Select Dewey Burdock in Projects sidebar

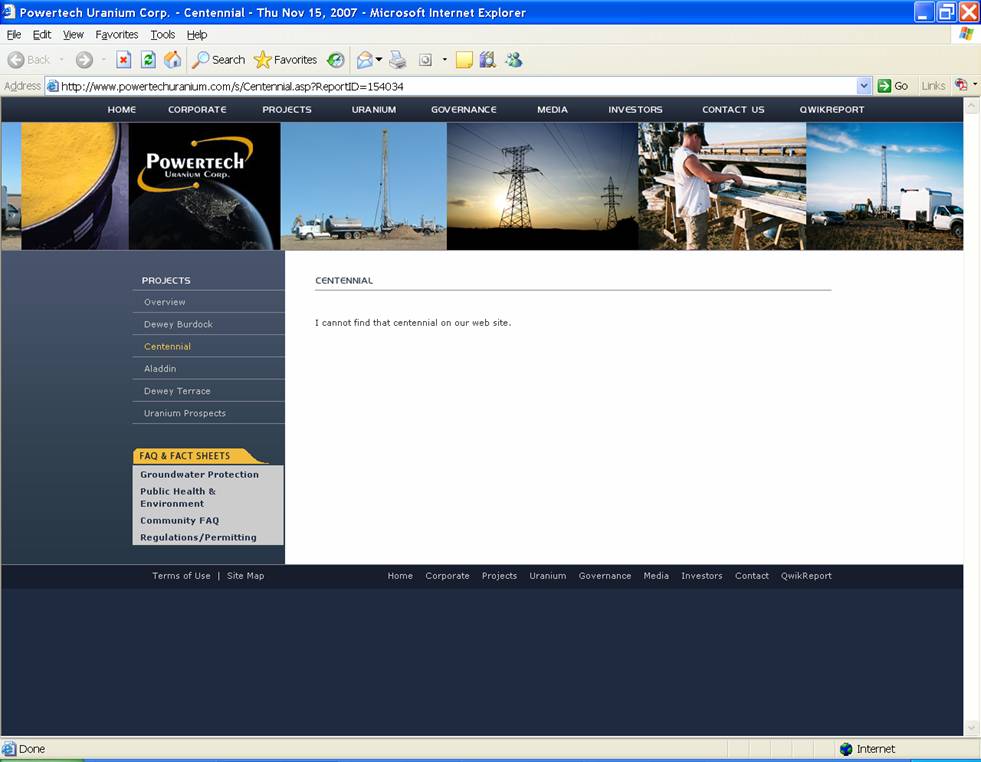tap(178, 324)
